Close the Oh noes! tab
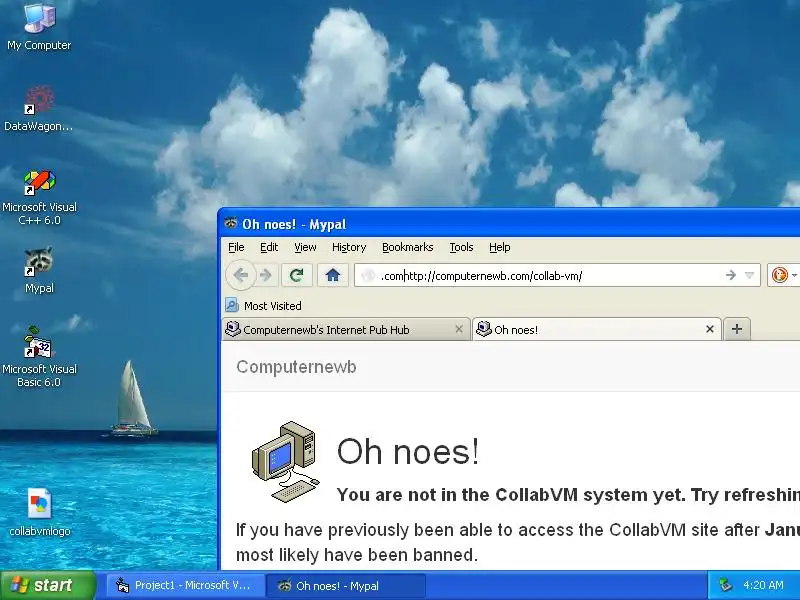Viewport: 800px width, 600px height. point(710,330)
